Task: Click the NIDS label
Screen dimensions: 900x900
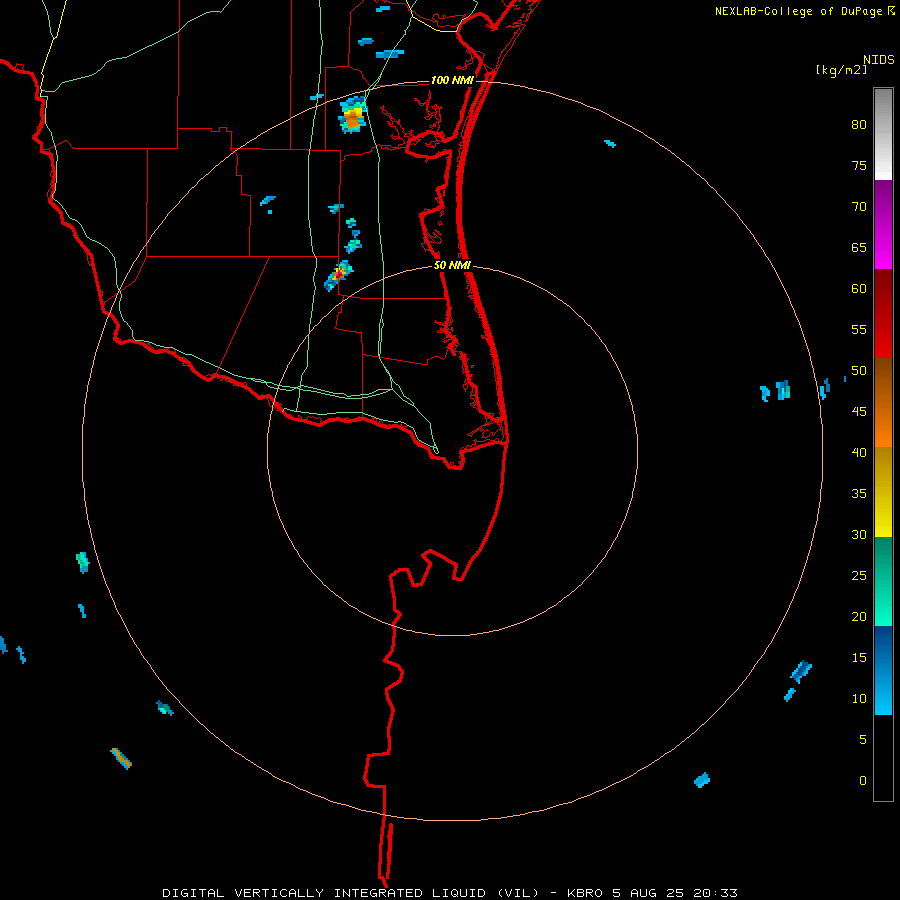Action: coord(878,59)
